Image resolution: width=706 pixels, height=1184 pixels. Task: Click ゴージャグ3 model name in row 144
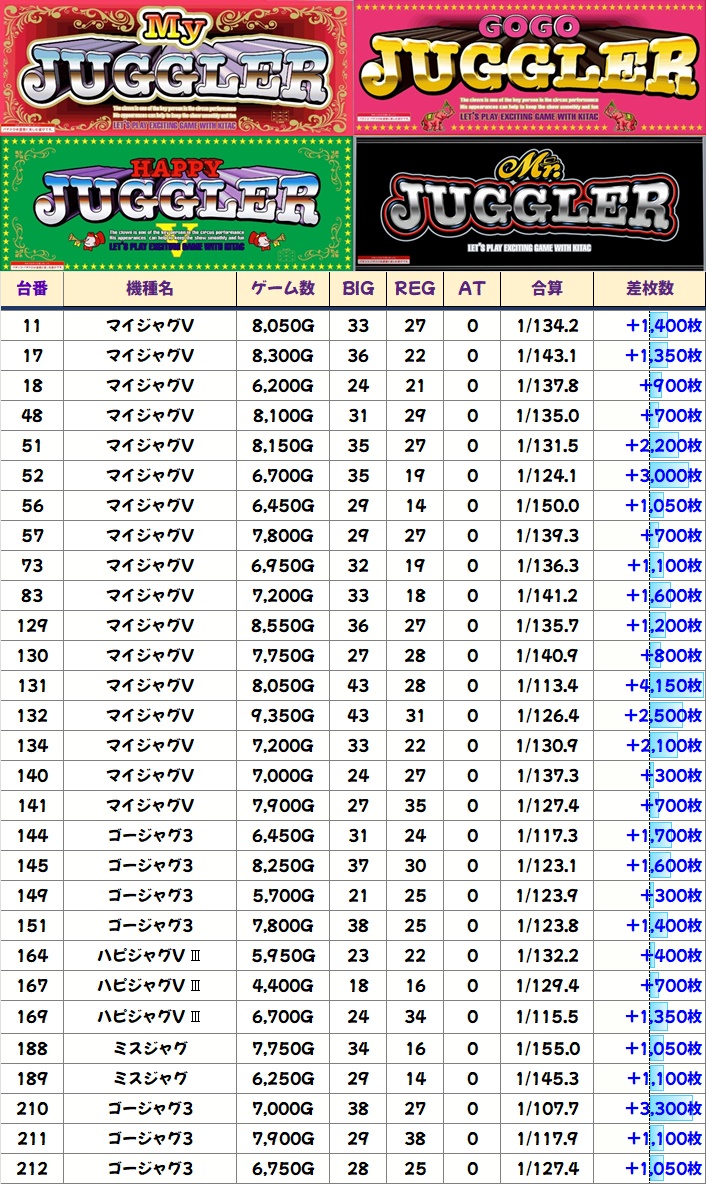pos(150,836)
